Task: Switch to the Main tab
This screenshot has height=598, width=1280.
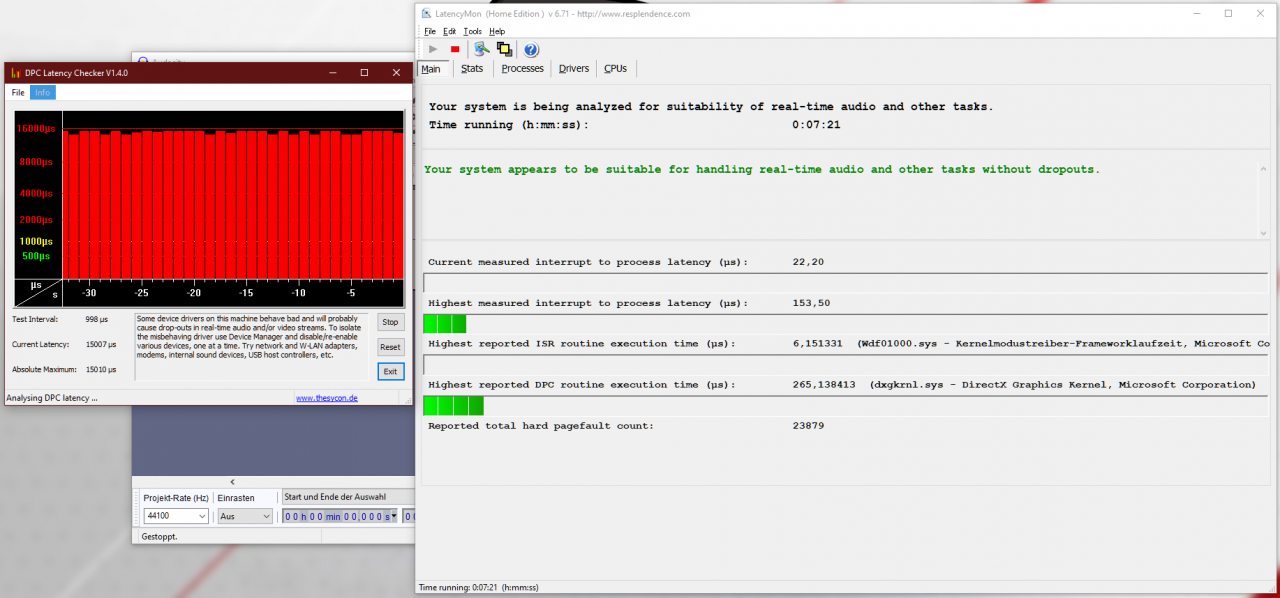Action: [x=431, y=69]
